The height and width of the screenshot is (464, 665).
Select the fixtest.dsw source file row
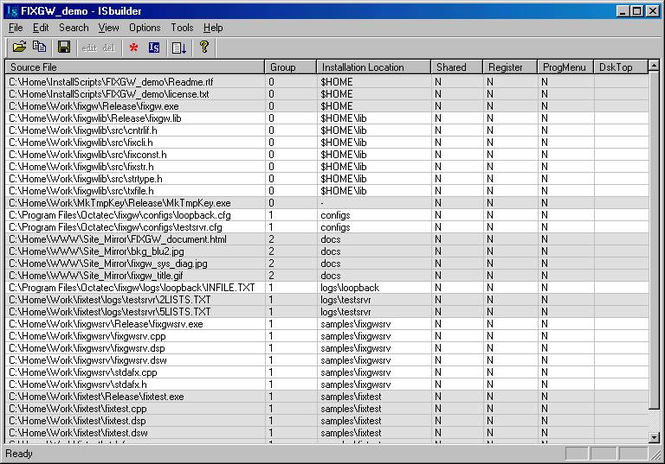pyautogui.click(x=327, y=433)
